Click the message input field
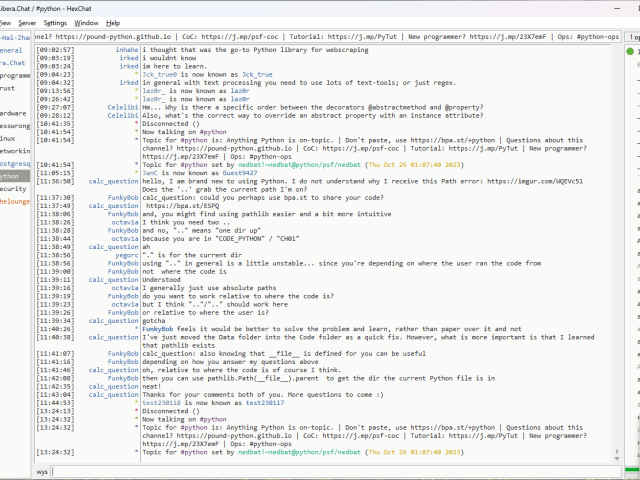This screenshot has width=640, height=480. (x=330, y=471)
